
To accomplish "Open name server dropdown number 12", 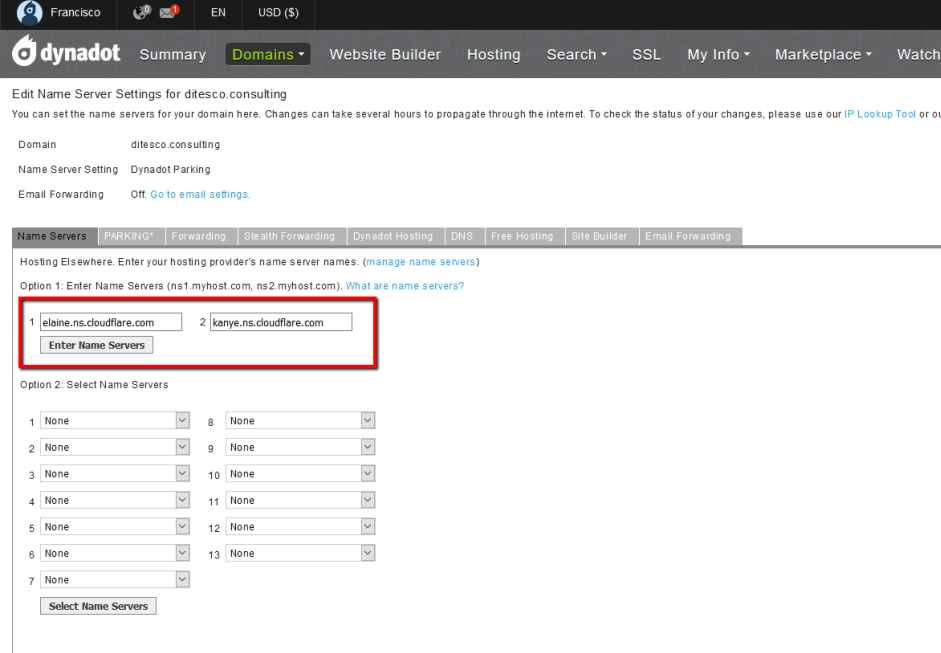I will [x=300, y=526].
